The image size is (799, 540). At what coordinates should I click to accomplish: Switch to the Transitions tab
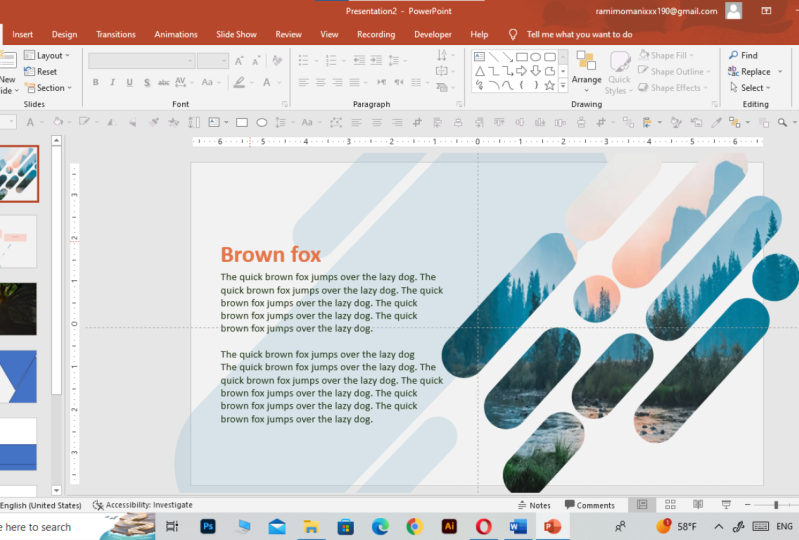click(116, 35)
